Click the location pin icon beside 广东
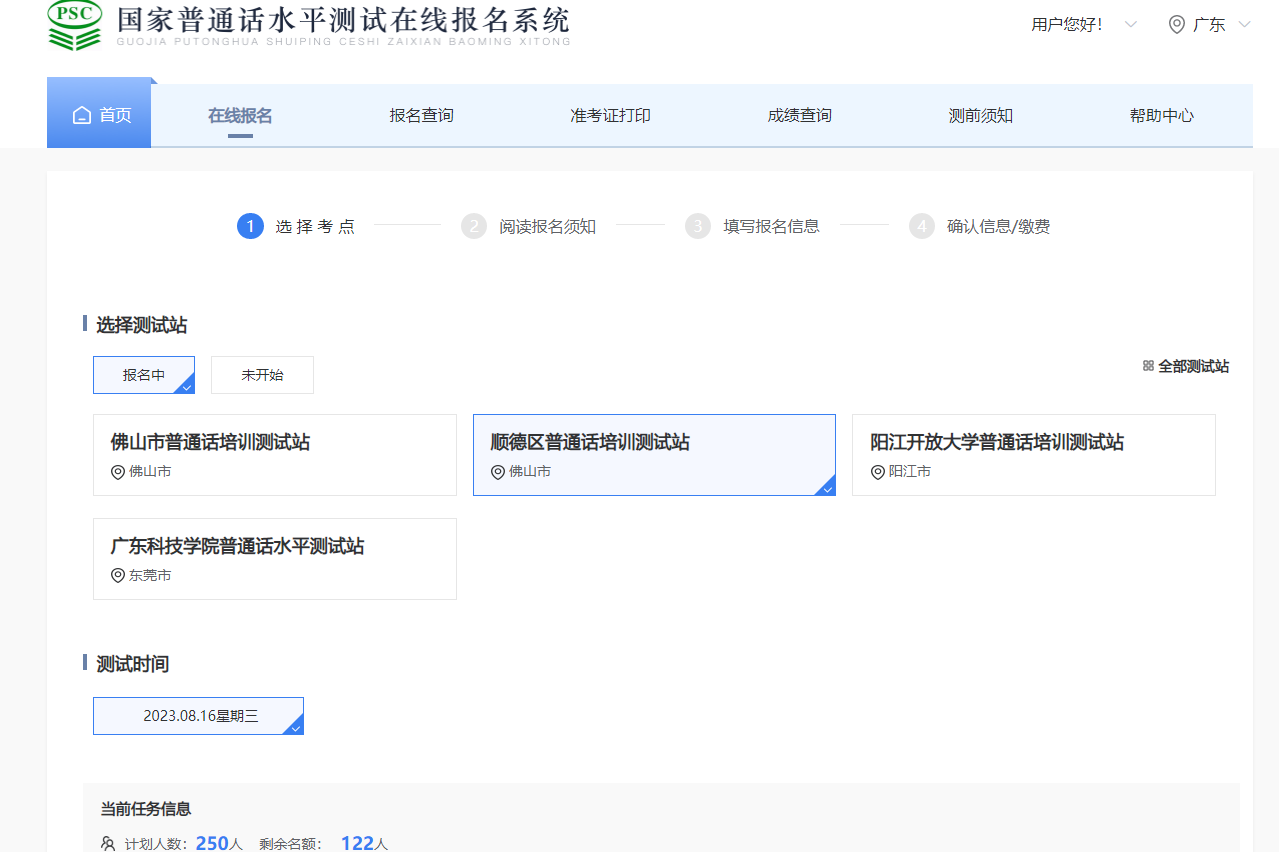This screenshot has width=1279, height=852. point(1176,25)
